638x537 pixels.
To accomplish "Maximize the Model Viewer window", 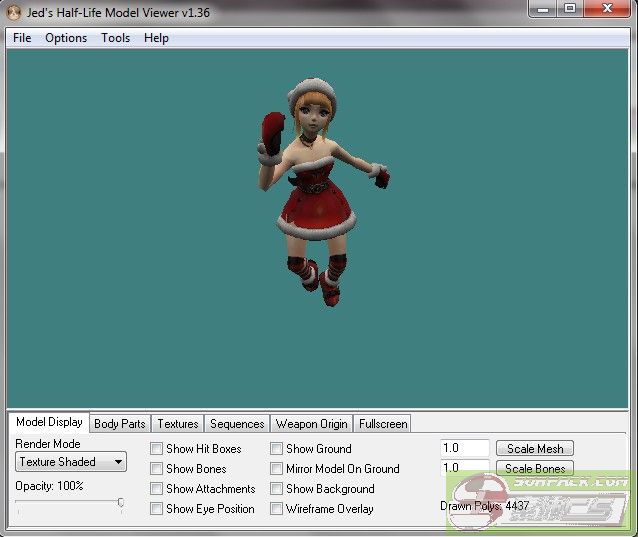I will point(570,9).
